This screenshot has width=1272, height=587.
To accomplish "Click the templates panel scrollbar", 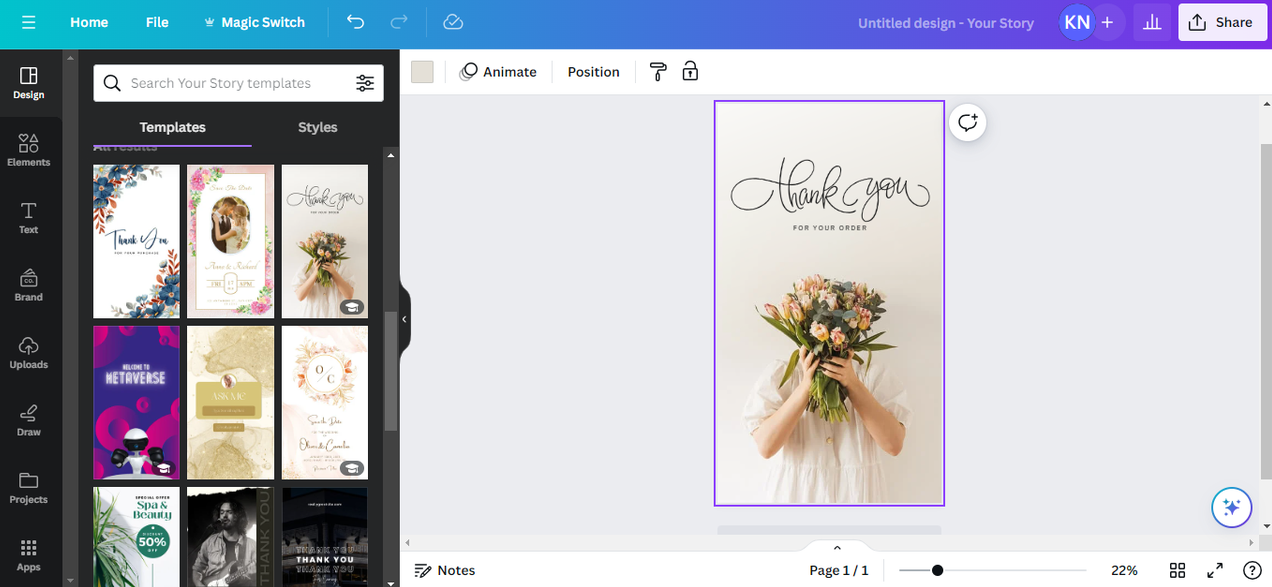I will [x=391, y=370].
